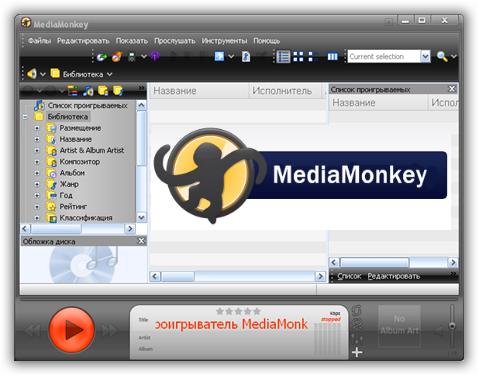Collapse the Библиотека tree node
Viewport: 478px width, 375px height.
click(x=25, y=117)
